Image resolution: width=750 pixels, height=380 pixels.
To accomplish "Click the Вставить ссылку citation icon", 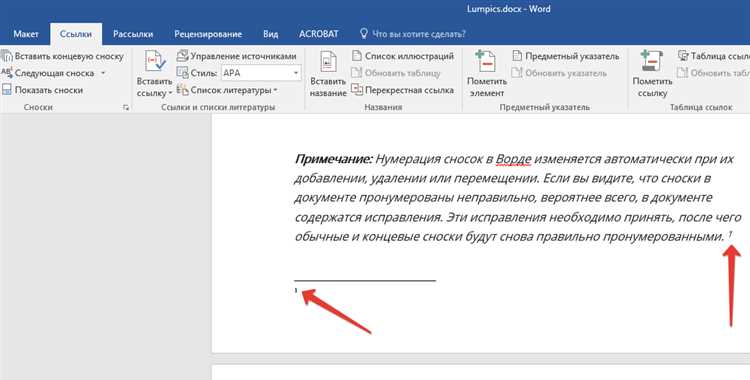I will click(154, 61).
